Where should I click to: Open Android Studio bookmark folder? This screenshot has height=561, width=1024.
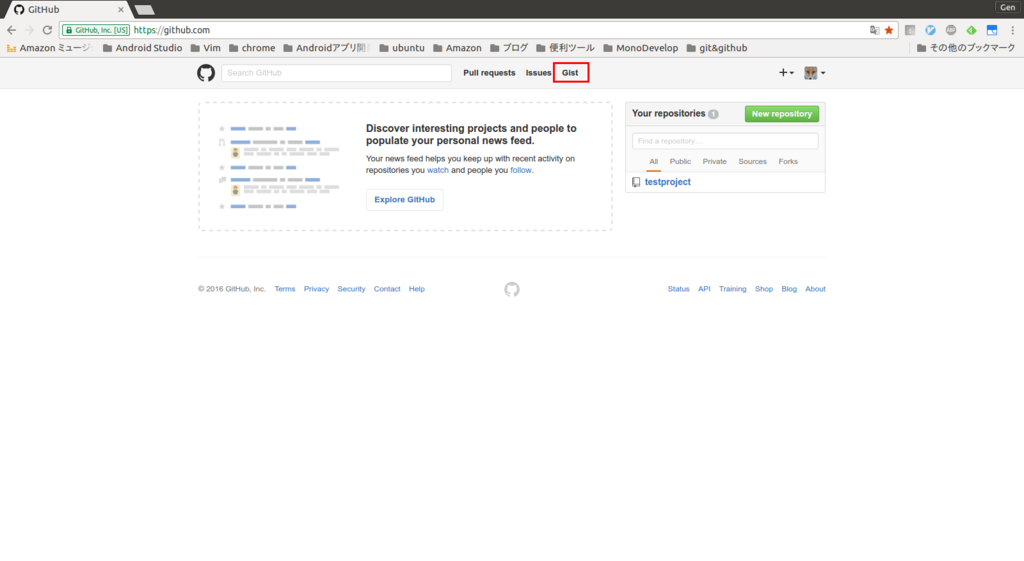(142, 48)
